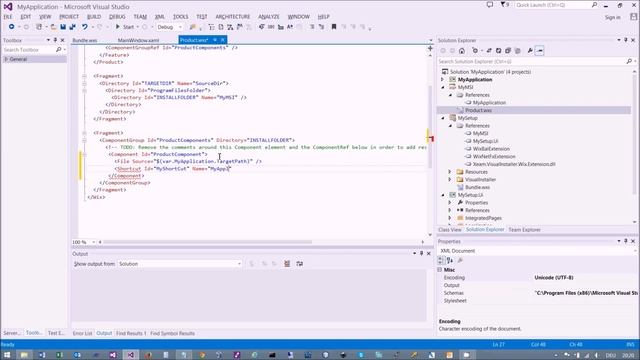Click the Refresh icon in Solution Explorer

498,51
